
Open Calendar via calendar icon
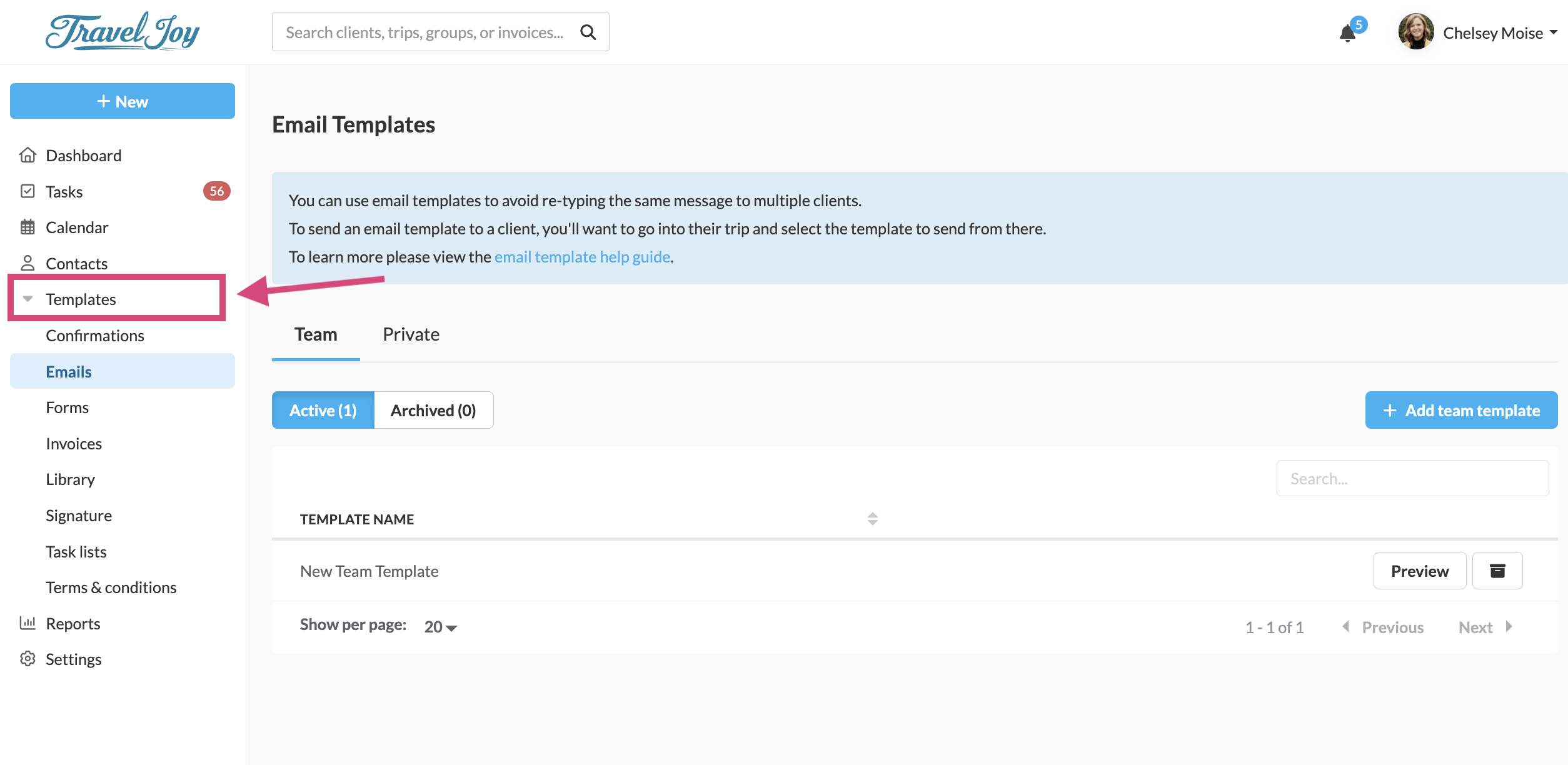click(28, 227)
